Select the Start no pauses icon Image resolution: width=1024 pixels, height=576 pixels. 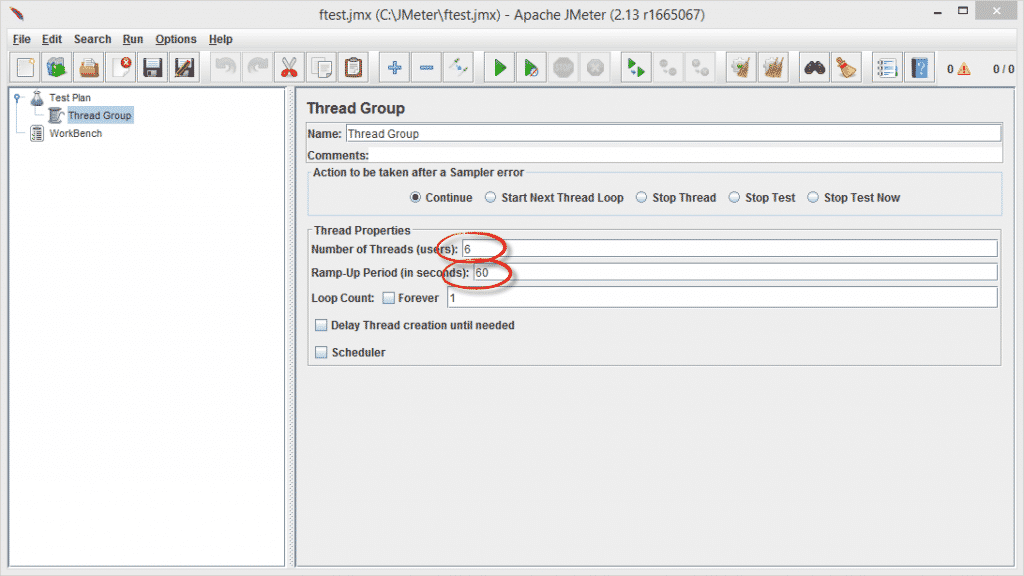[x=530, y=67]
